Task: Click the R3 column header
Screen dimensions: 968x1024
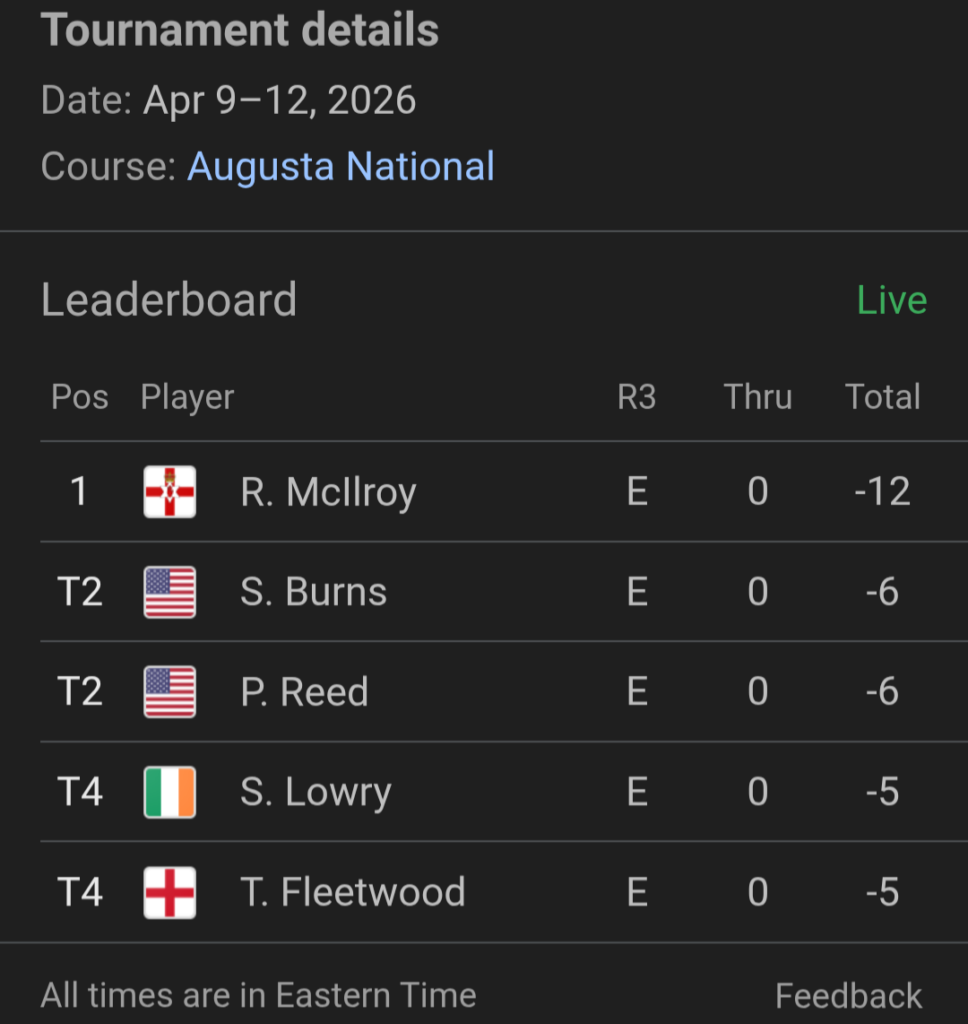Action: 636,397
